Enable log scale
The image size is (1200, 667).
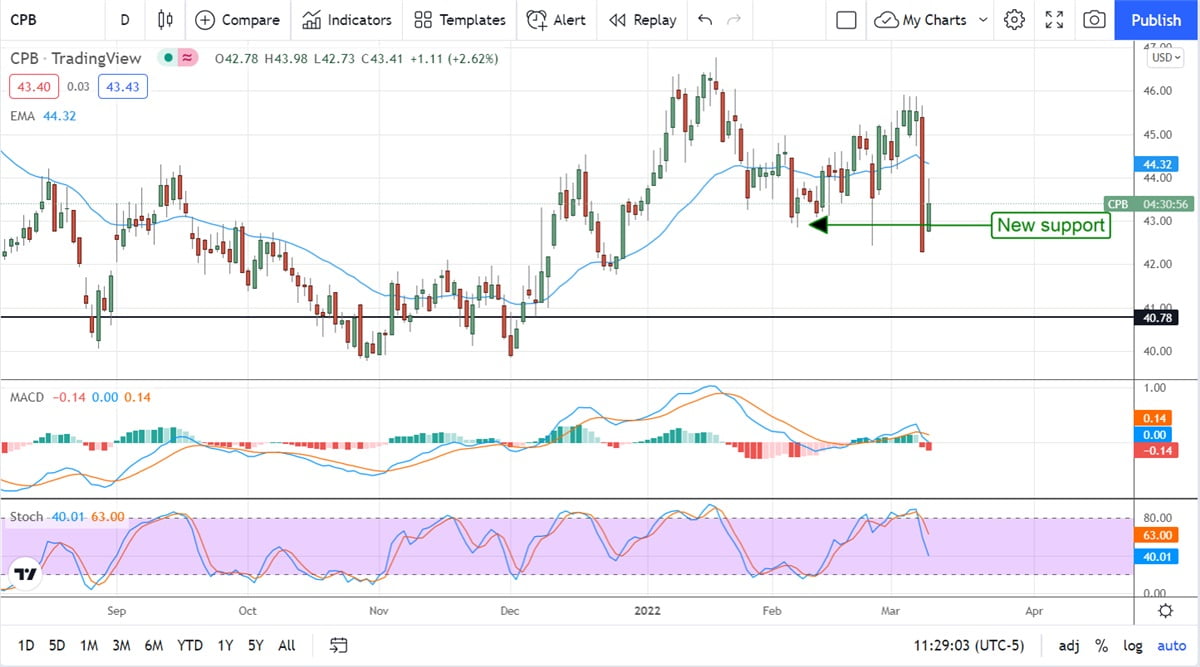point(1133,645)
